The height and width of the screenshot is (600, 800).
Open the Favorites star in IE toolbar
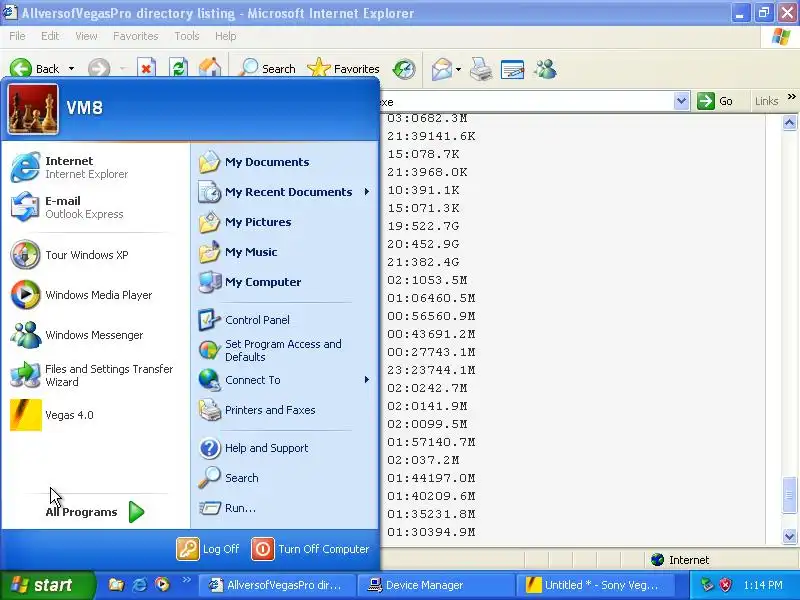tap(343, 68)
